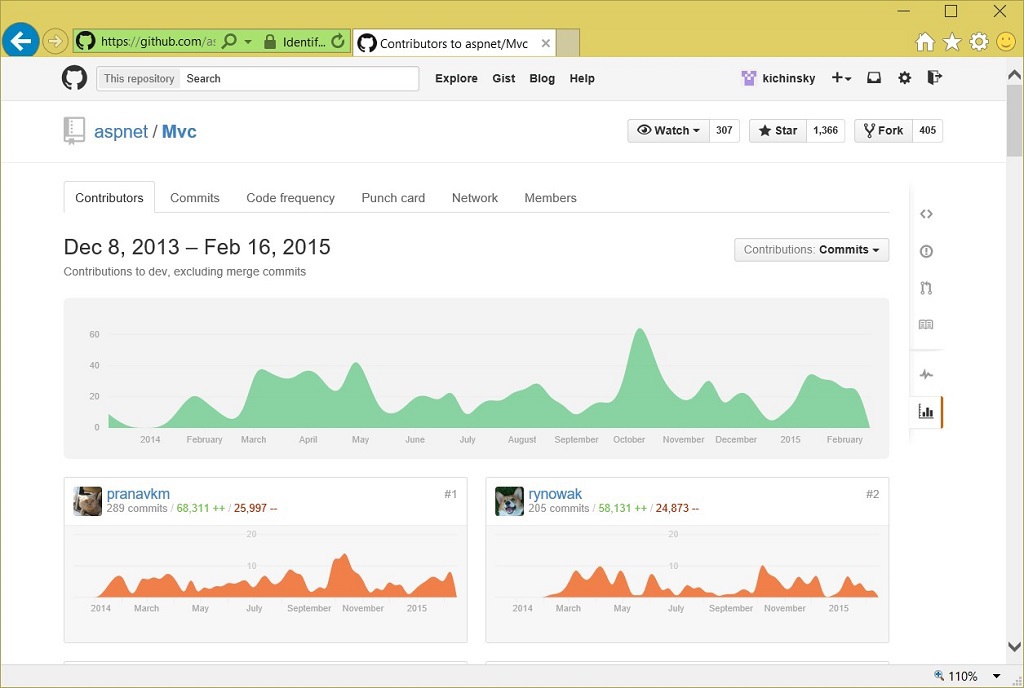The width and height of the screenshot is (1024, 688).
Task: Click the address bar URL field
Action: pyautogui.click(x=157, y=42)
